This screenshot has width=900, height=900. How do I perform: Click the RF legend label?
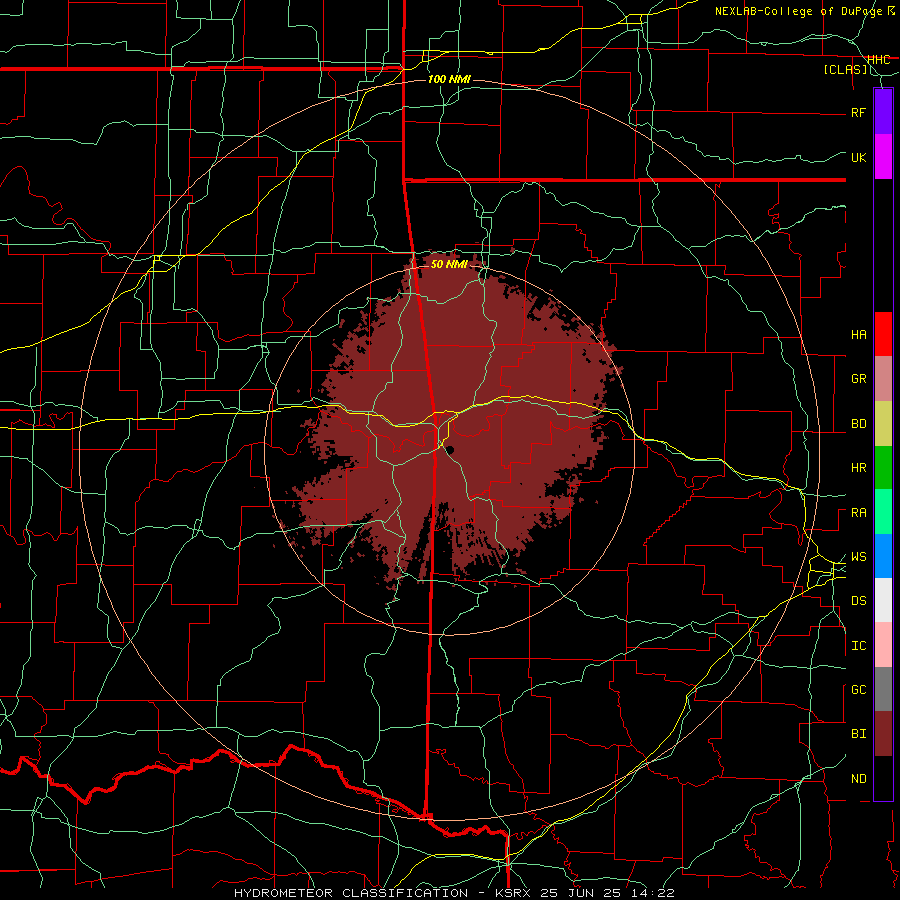(x=858, y=113)
